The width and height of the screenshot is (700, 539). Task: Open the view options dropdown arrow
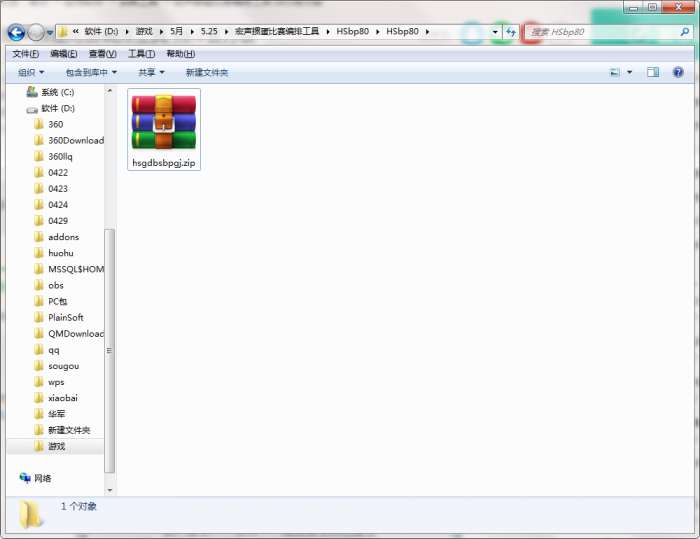pyautogui.click(x=629, y=72)
